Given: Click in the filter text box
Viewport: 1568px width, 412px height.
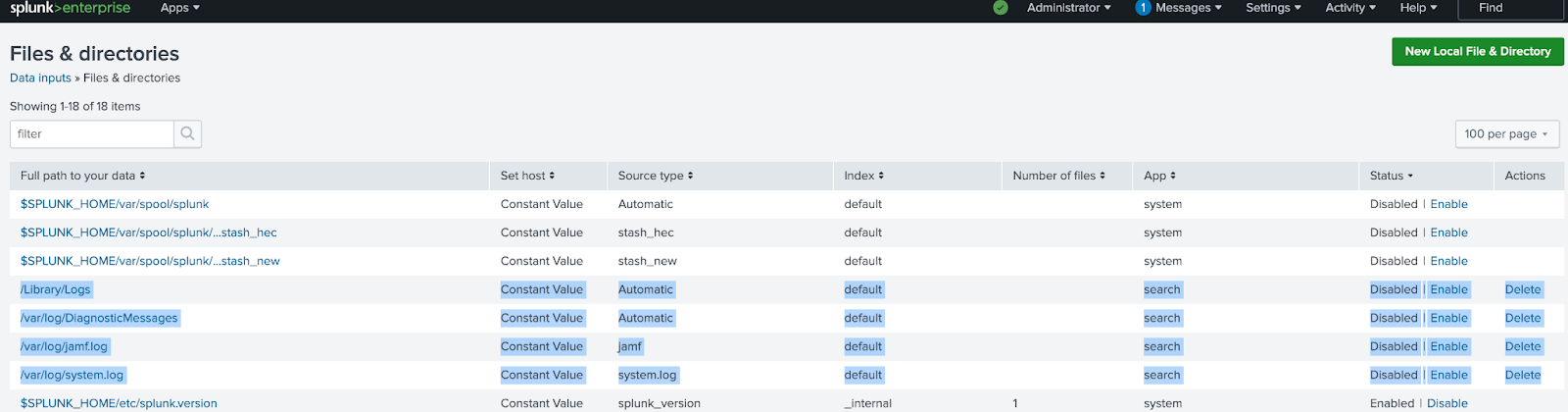Looking at the screenshot, I should (x=92, y=134).
